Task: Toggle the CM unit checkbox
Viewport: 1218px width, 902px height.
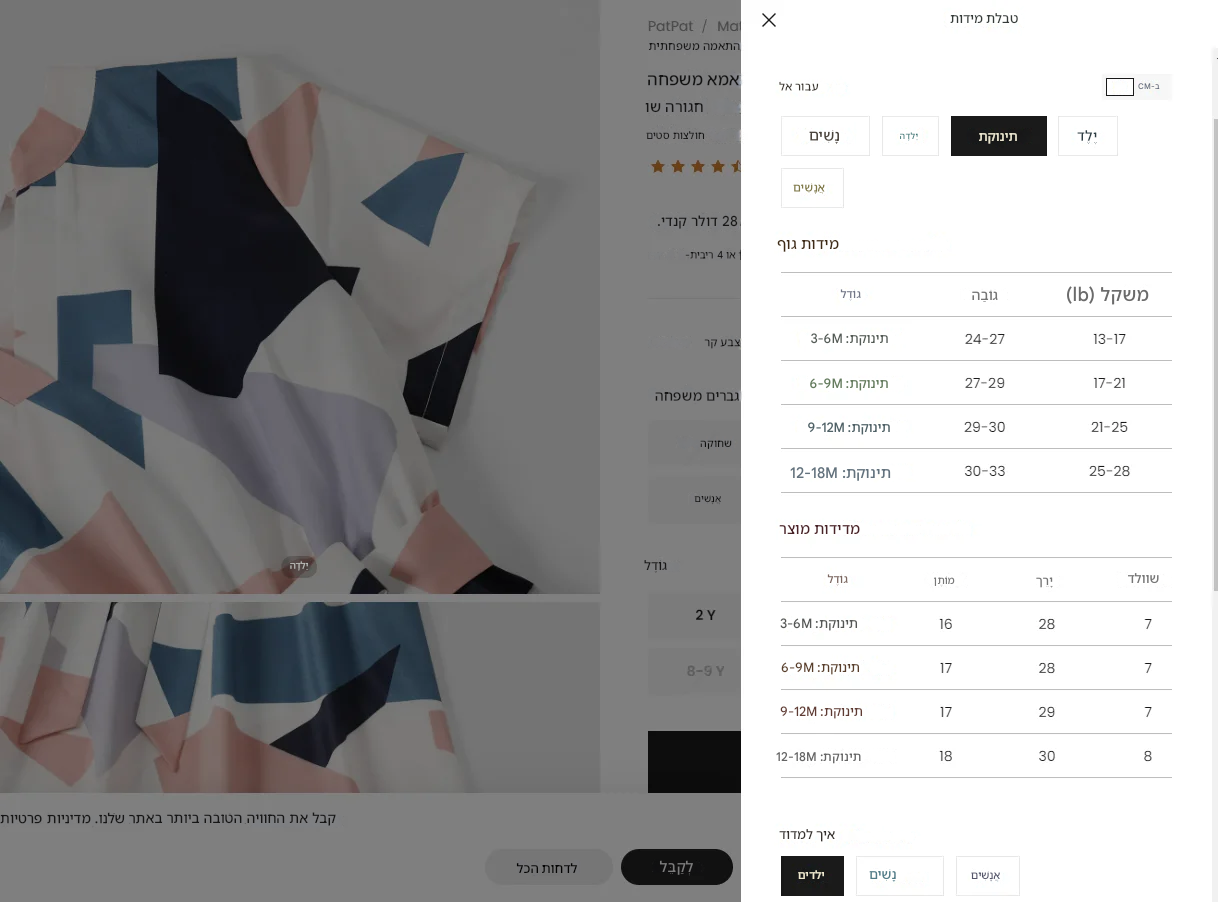Action: click(1119, 87)
